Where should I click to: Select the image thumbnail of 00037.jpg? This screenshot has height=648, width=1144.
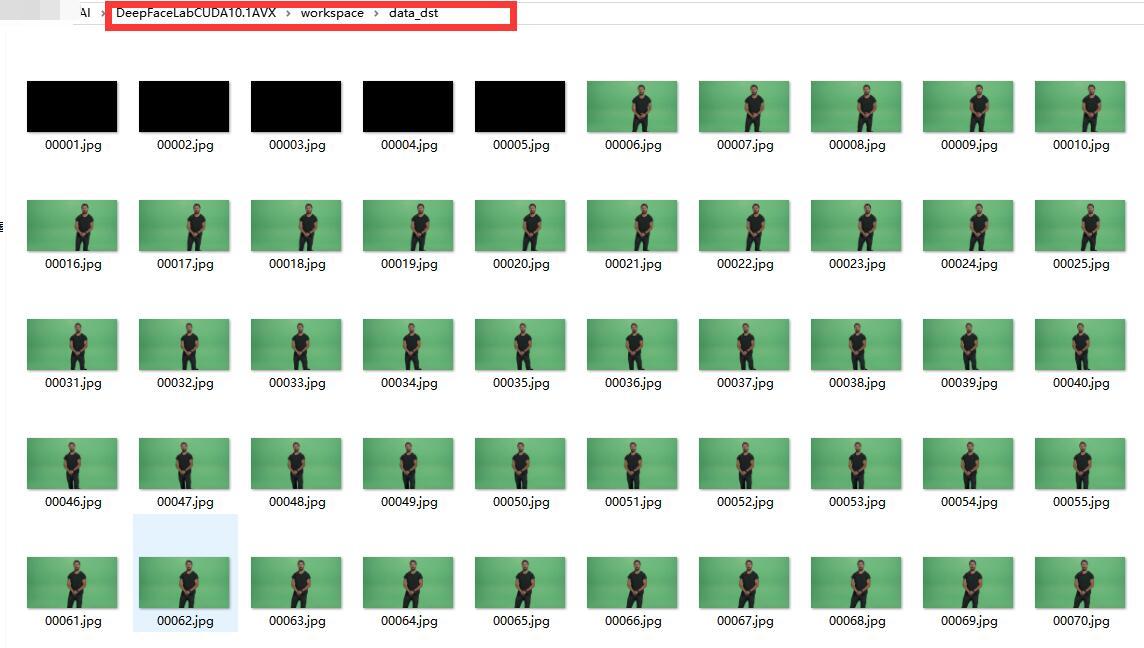744,344
